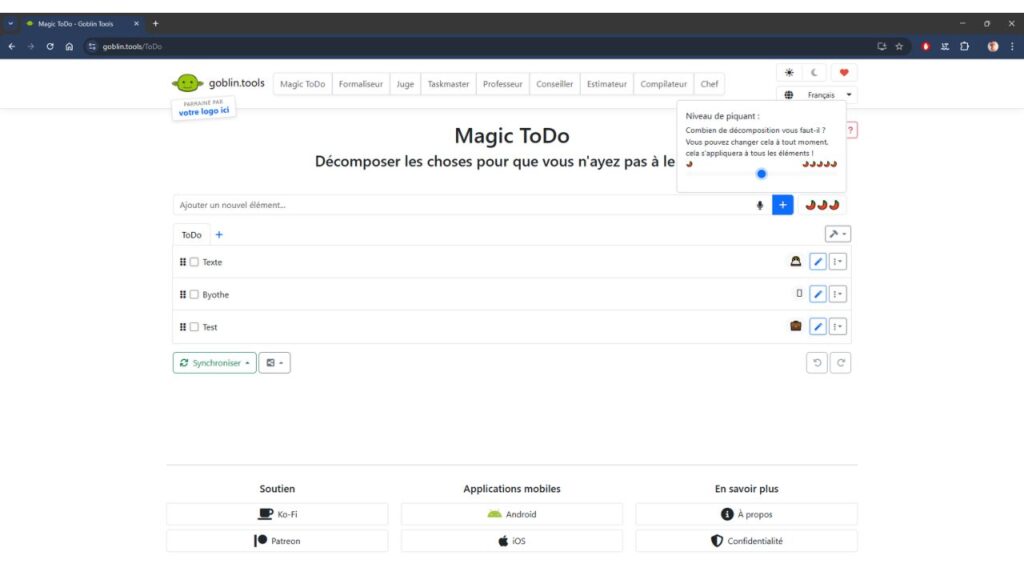1024x576 pixels.
Task: Open a new browser tab
Action: tap(155, 24)
